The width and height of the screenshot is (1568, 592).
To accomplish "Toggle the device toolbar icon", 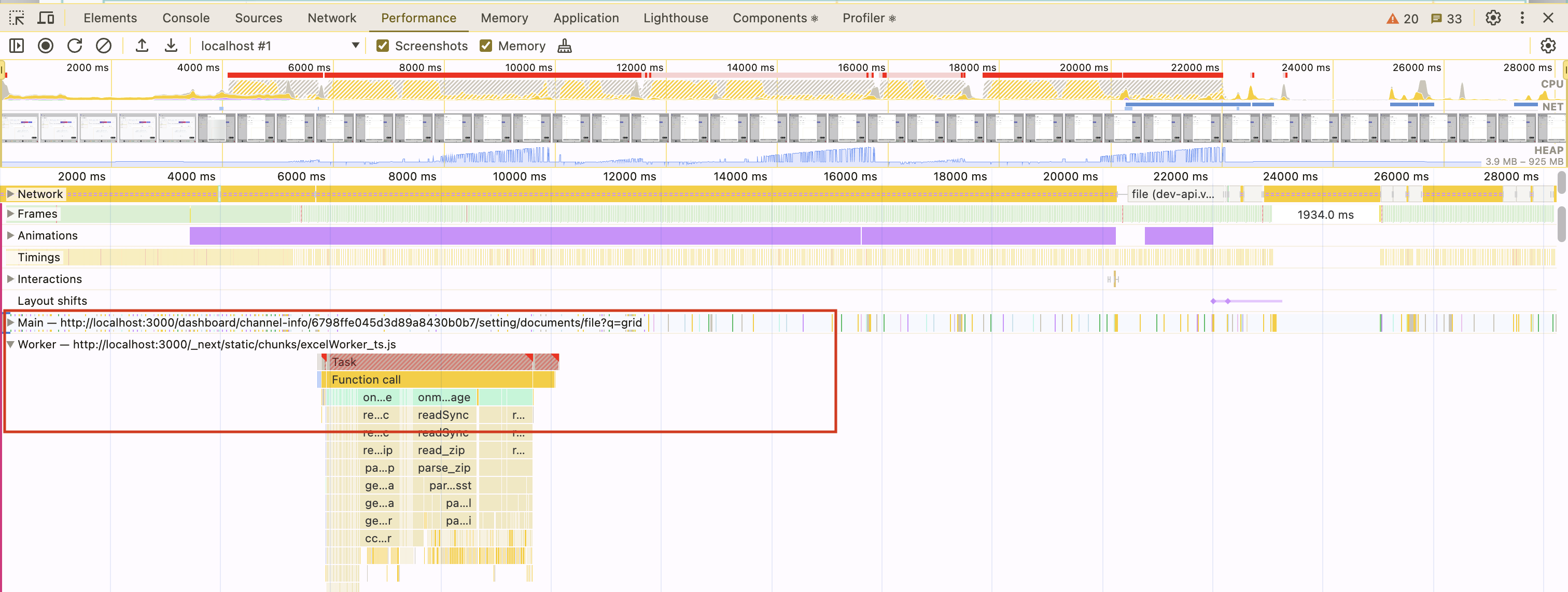I will coord(46,18).
